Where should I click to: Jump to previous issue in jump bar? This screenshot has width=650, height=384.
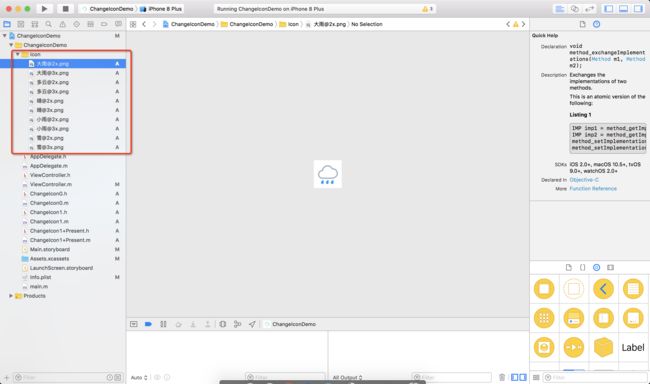(508, 24)
